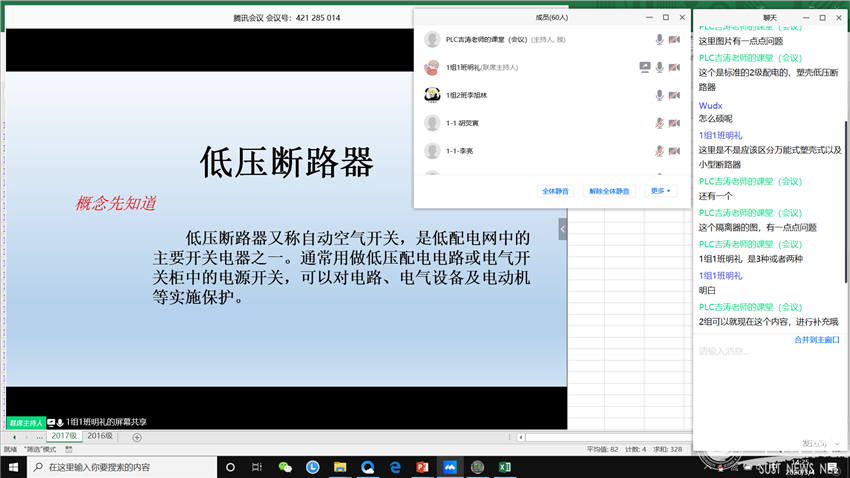Open Excel from the taskbar

[x=505, y=467]
